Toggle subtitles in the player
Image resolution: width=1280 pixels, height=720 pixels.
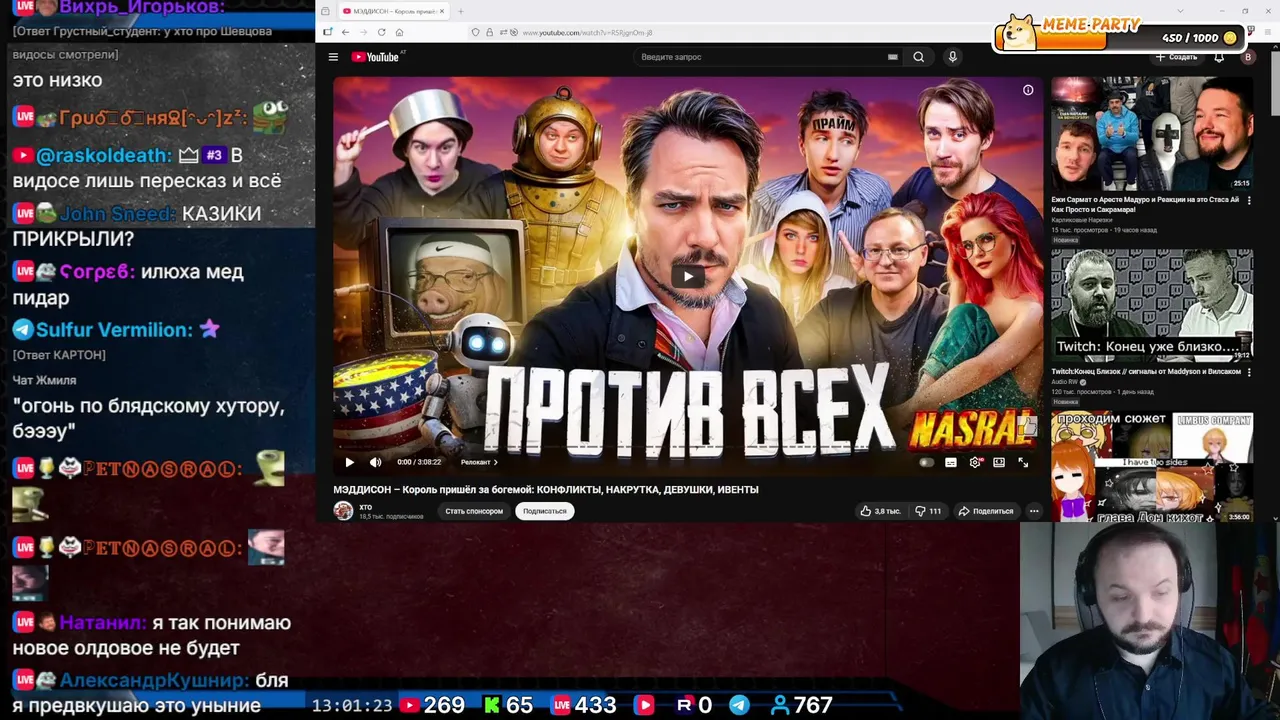950,462
